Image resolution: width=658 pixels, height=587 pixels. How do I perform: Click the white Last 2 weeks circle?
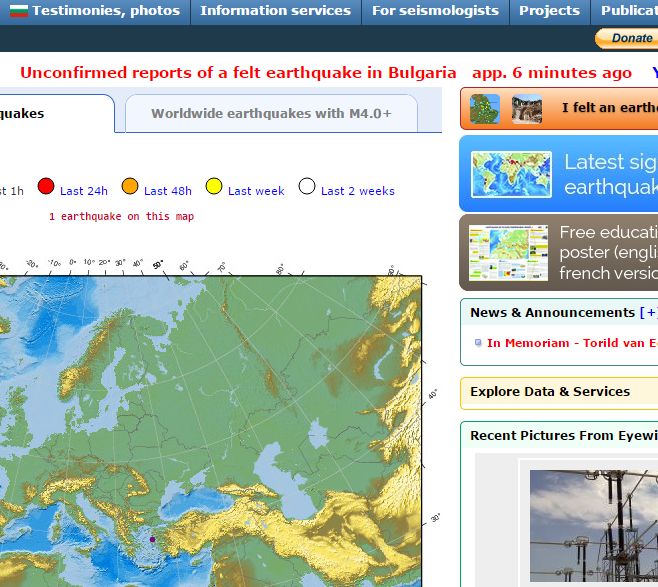click(307, 186)
